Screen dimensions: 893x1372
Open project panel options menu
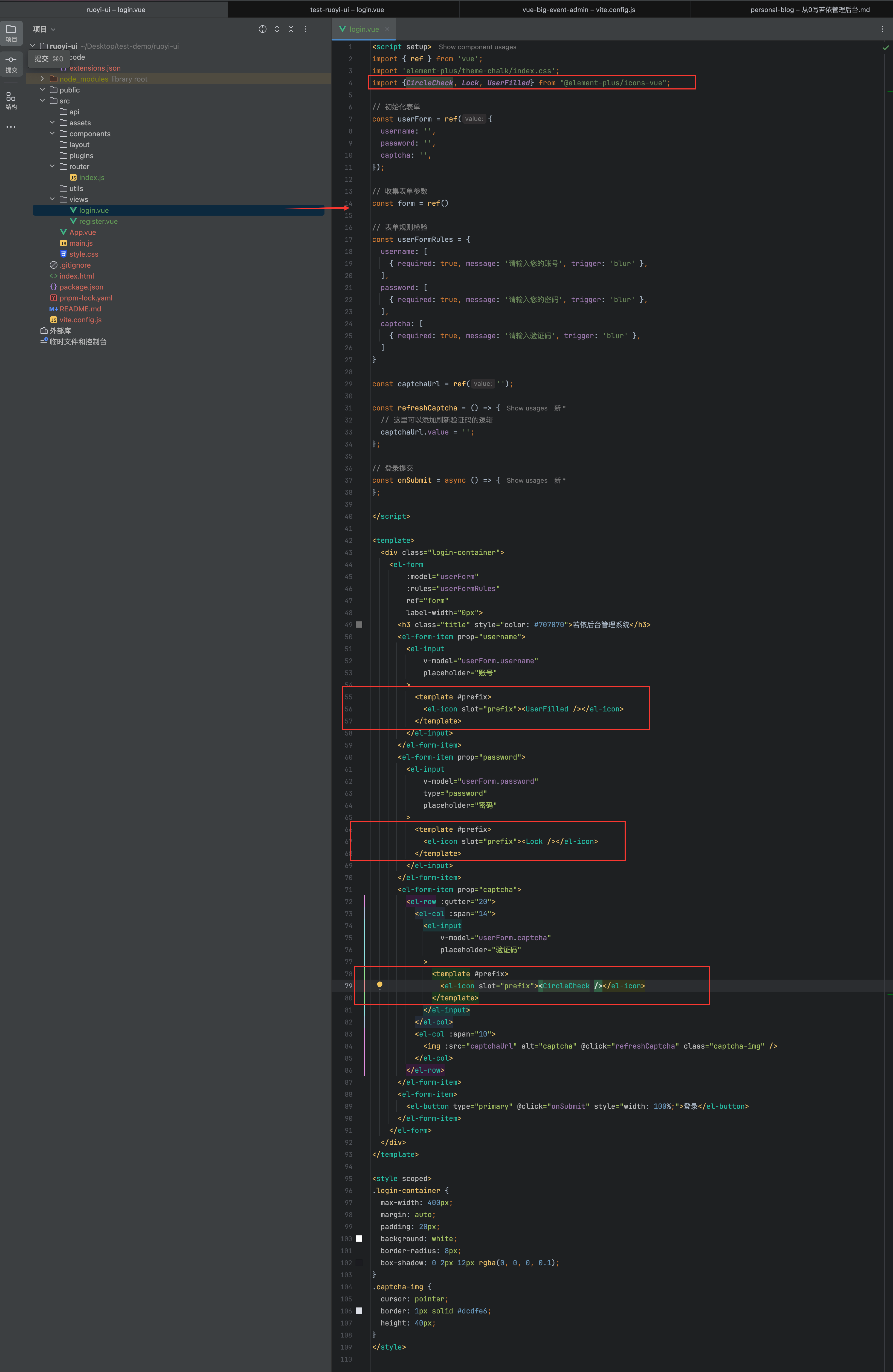point(306,29)
